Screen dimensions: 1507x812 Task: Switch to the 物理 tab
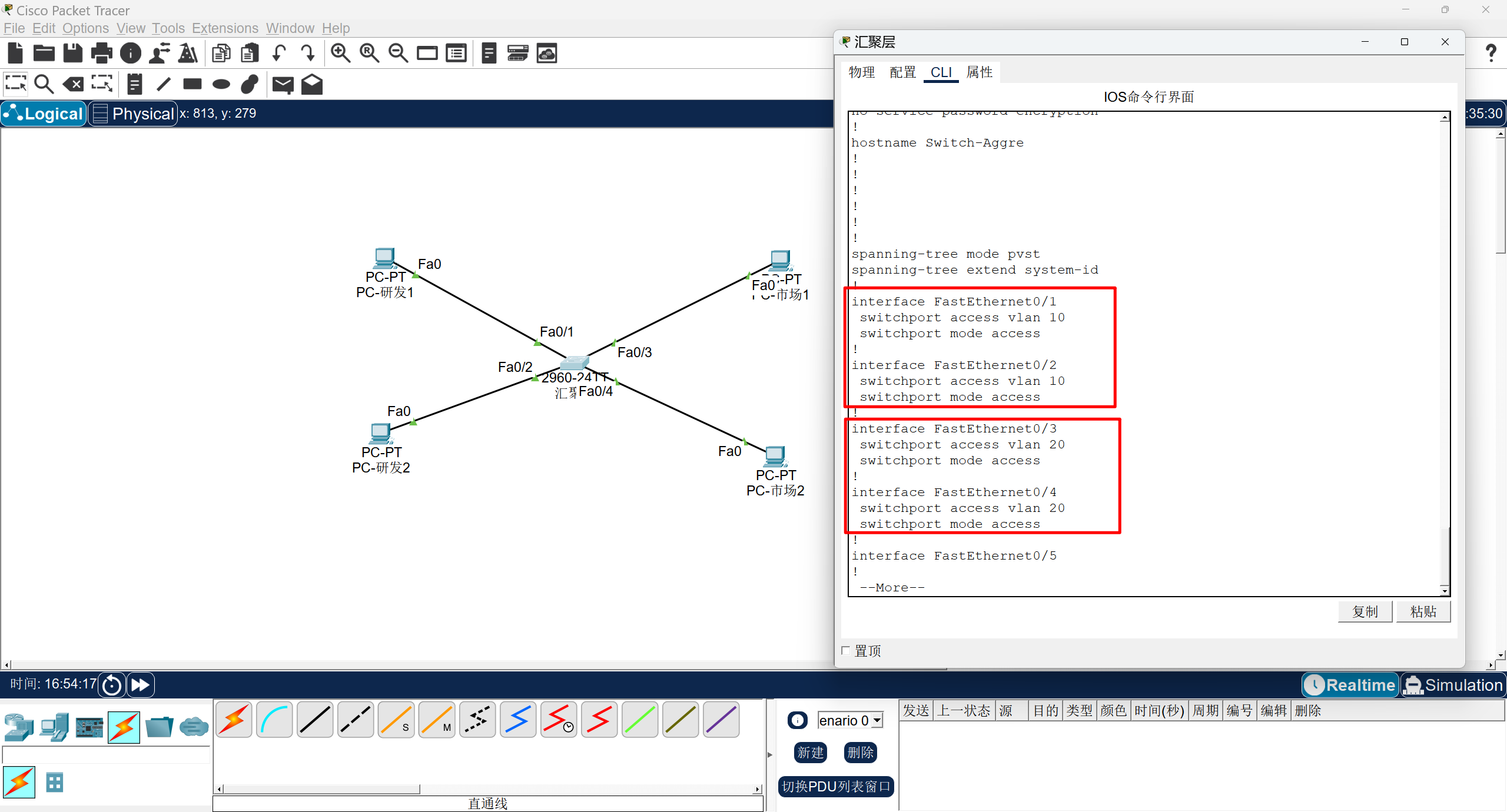862,72
